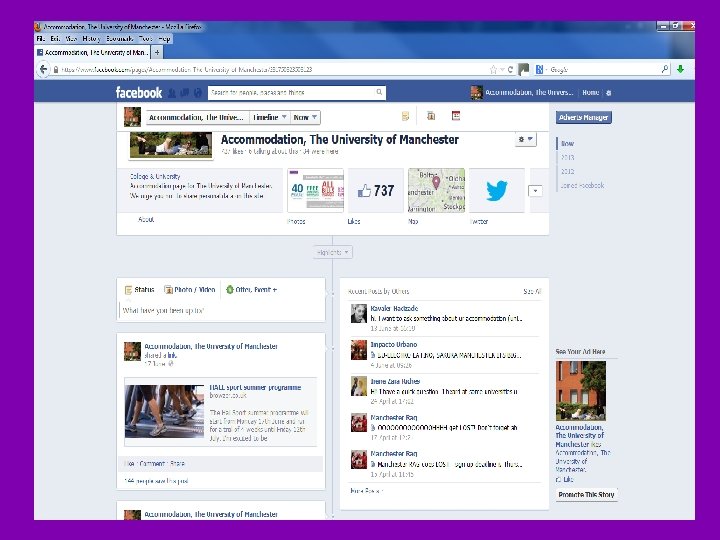Screen dimensions: 720x540
Task: Click the Photo / Video composer icon
Action: pyautogui.click(x=169, y=290)
